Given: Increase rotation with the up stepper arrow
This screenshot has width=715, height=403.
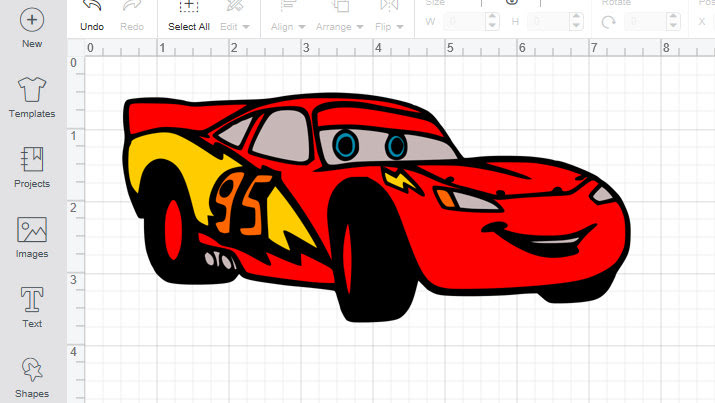Looking at the screenshot, I should (x=673, y=16).
